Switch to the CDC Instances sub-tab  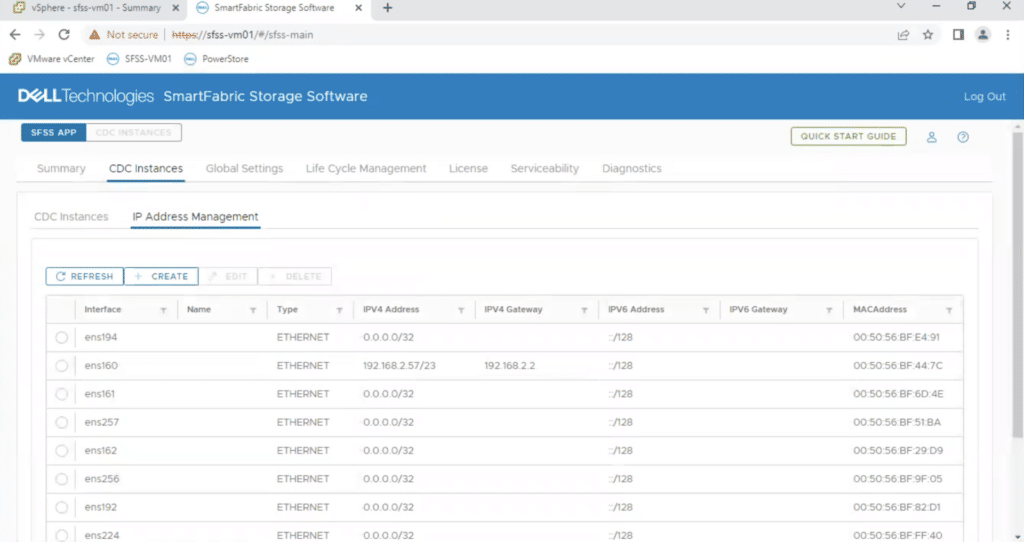(x=71, y=217)
